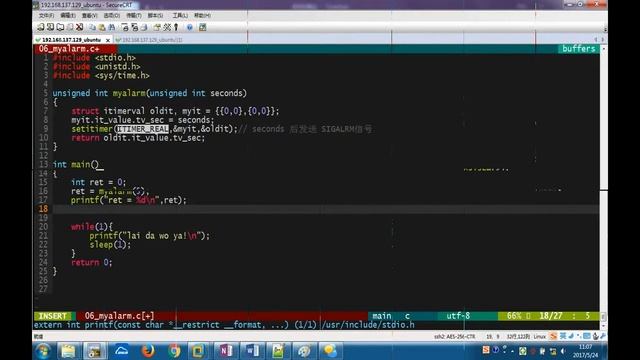Screen dimensions: 640x360
Task: Click the Print toolbar icon
Action: [144, 27]
